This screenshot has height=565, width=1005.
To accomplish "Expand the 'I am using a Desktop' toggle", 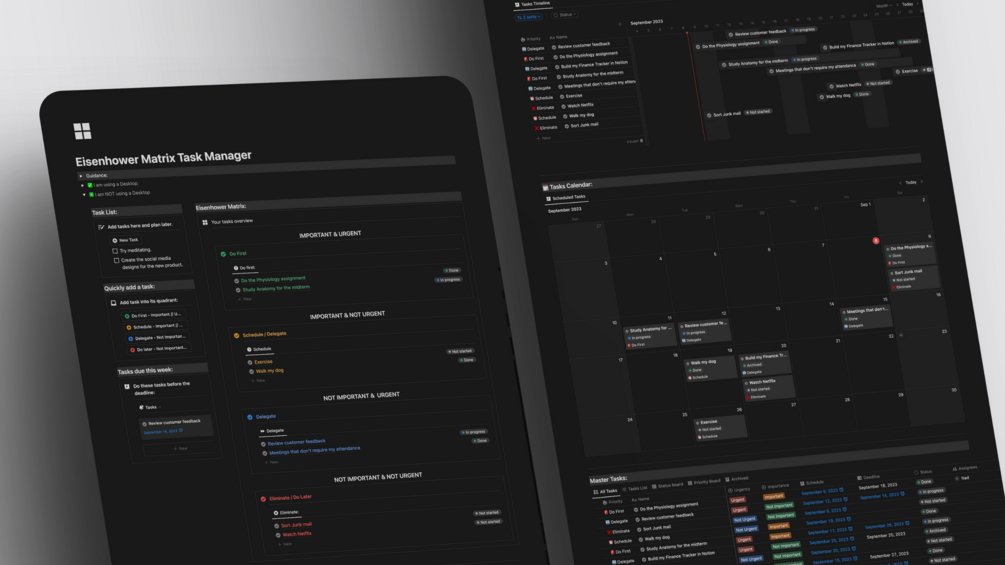I will click(x=83, y=185).
